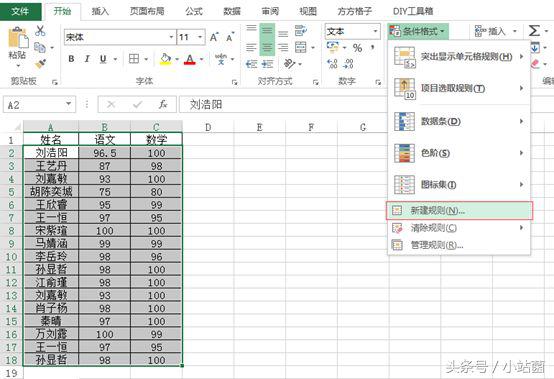Screen dimensions: 554x379
Task: Switch to the 数据 tab
Action: tap(232, 11)
